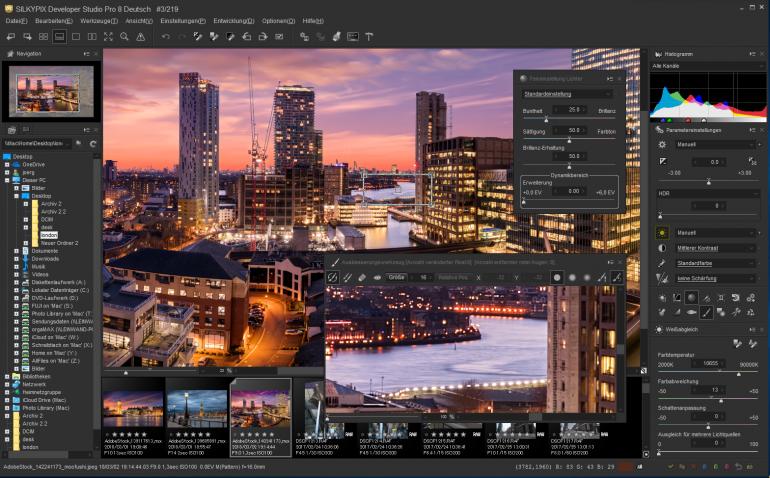Select Neuer Ordner 2 folder
The image size is (770, 478).
pyautogui.click(x=59, y=243)
